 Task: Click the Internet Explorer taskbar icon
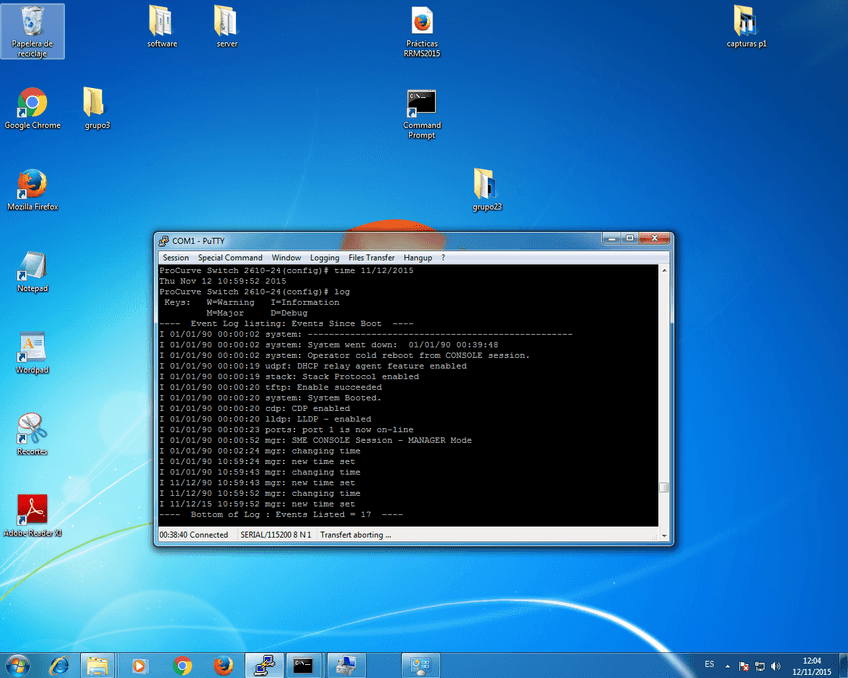coord(59,664)
